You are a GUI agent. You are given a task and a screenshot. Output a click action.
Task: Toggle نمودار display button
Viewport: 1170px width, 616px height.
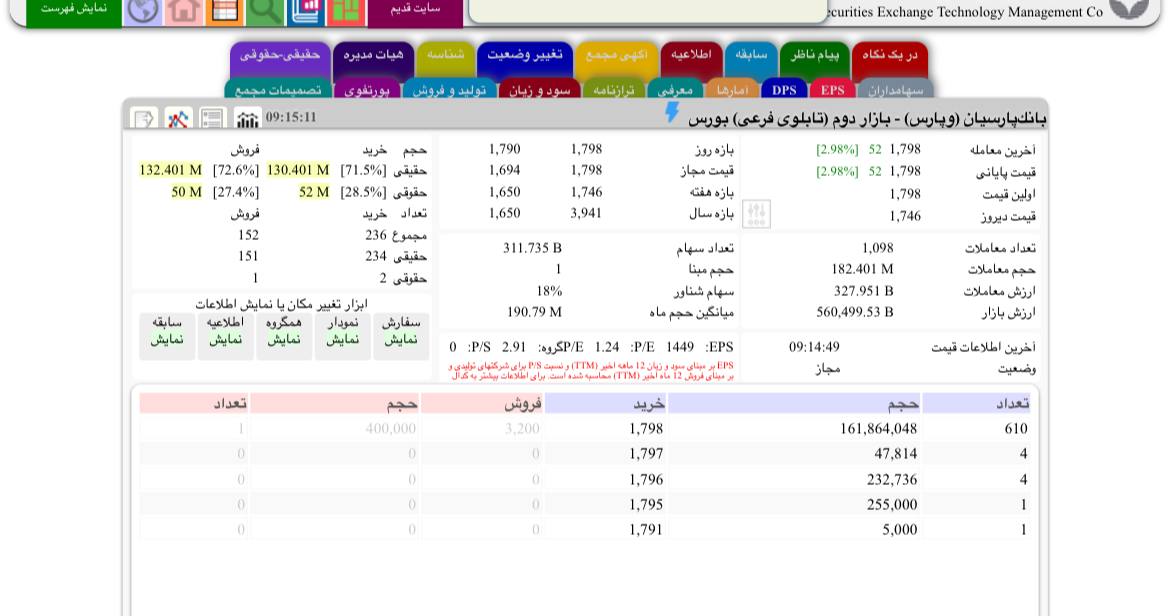(343, 332)
